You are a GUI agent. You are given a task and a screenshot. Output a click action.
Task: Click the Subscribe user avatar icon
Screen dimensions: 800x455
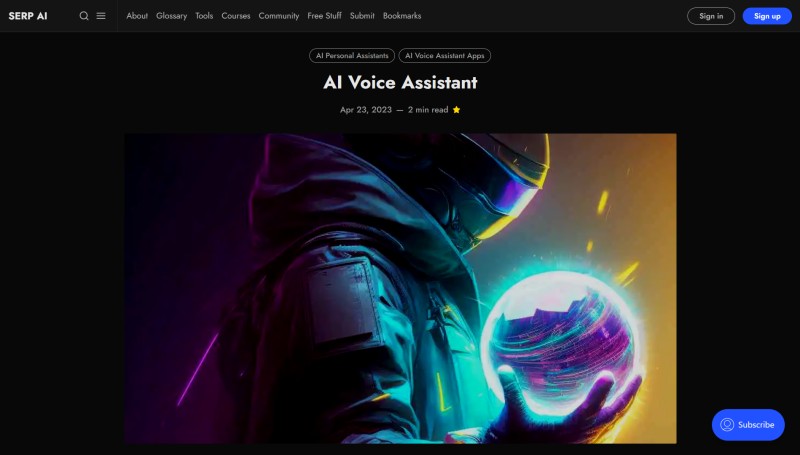point(727,424)
